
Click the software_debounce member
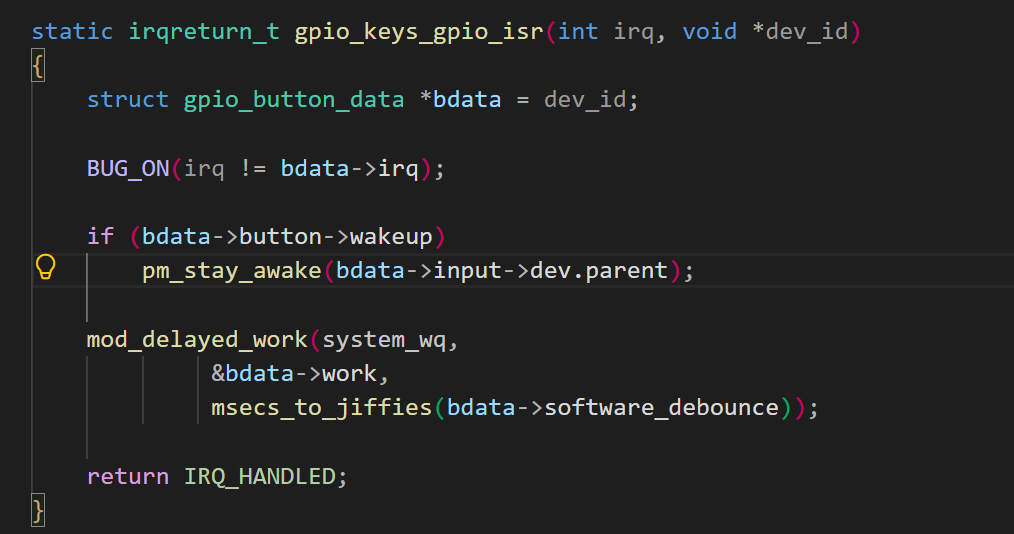(662, 407)
